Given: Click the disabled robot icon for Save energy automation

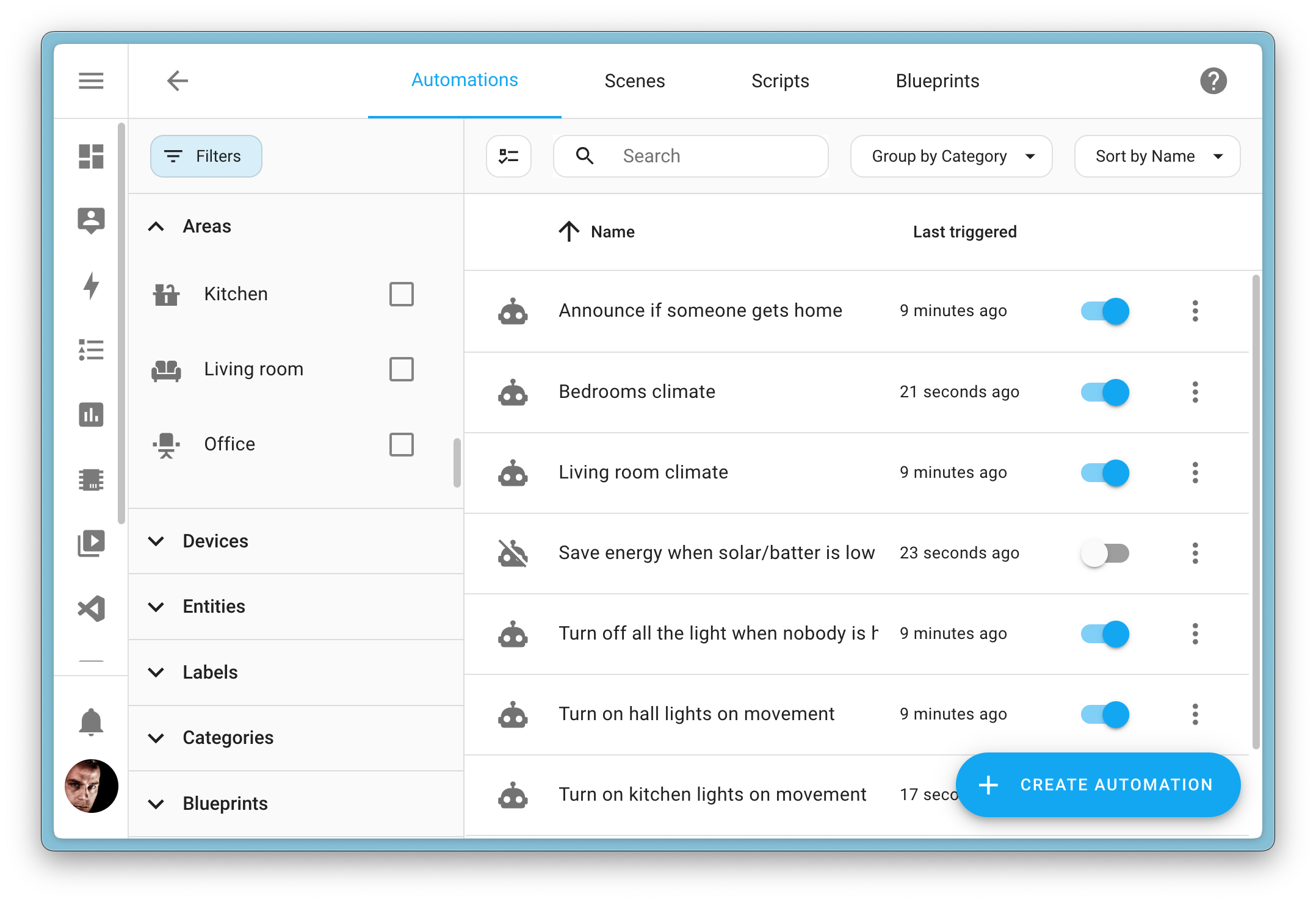Looking at the screenshot, I should click(516, 553).
